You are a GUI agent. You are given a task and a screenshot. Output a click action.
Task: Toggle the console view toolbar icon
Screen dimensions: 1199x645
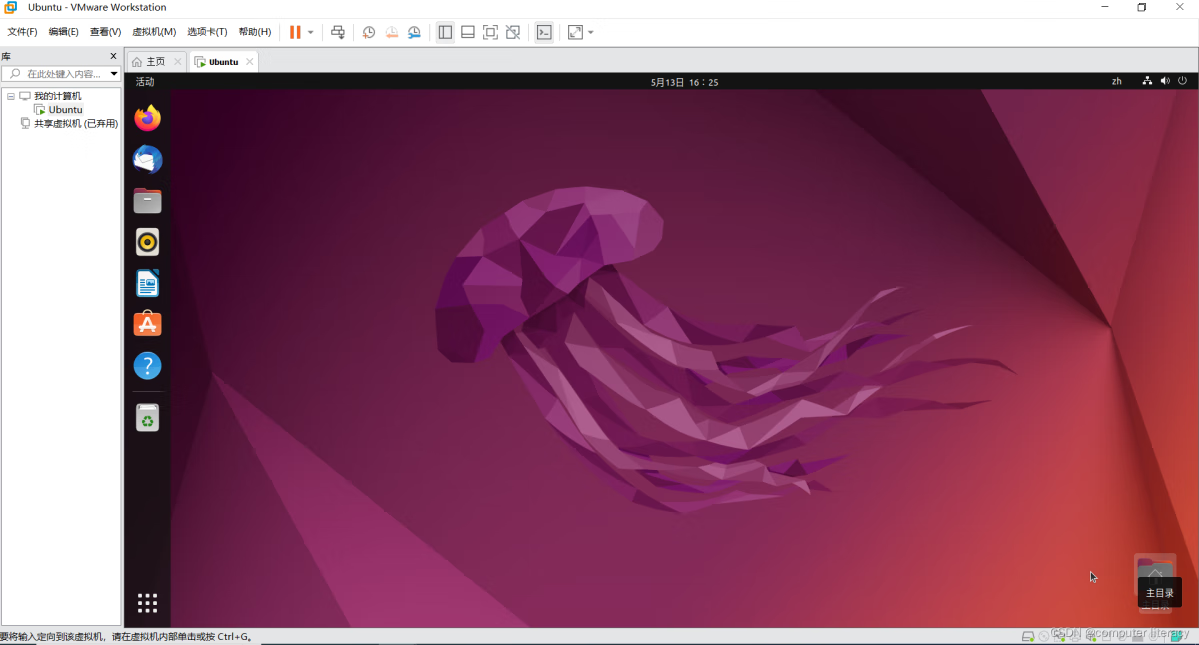pos(544,32)
